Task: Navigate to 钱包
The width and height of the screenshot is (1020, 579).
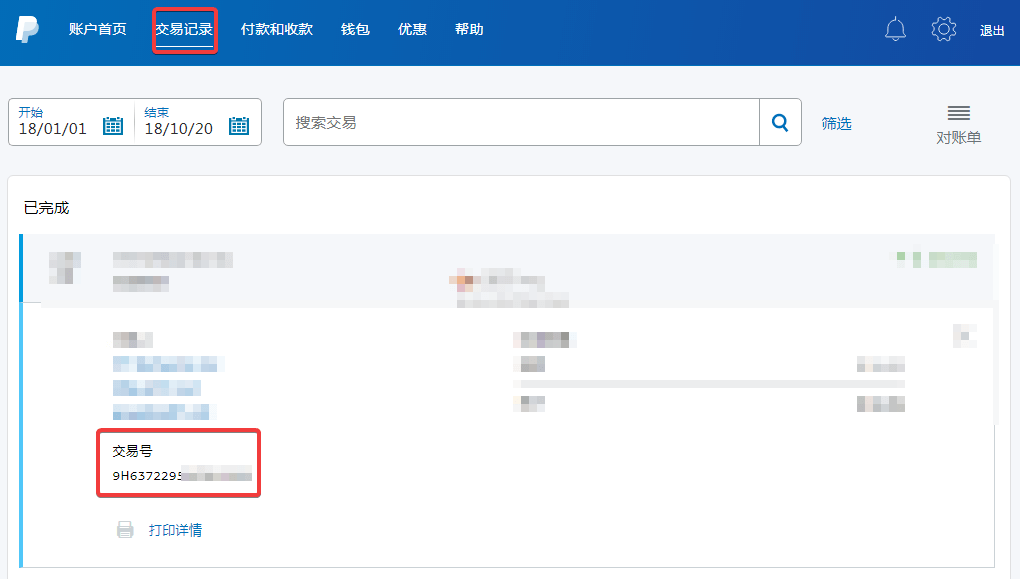Action: pos(355,30)
